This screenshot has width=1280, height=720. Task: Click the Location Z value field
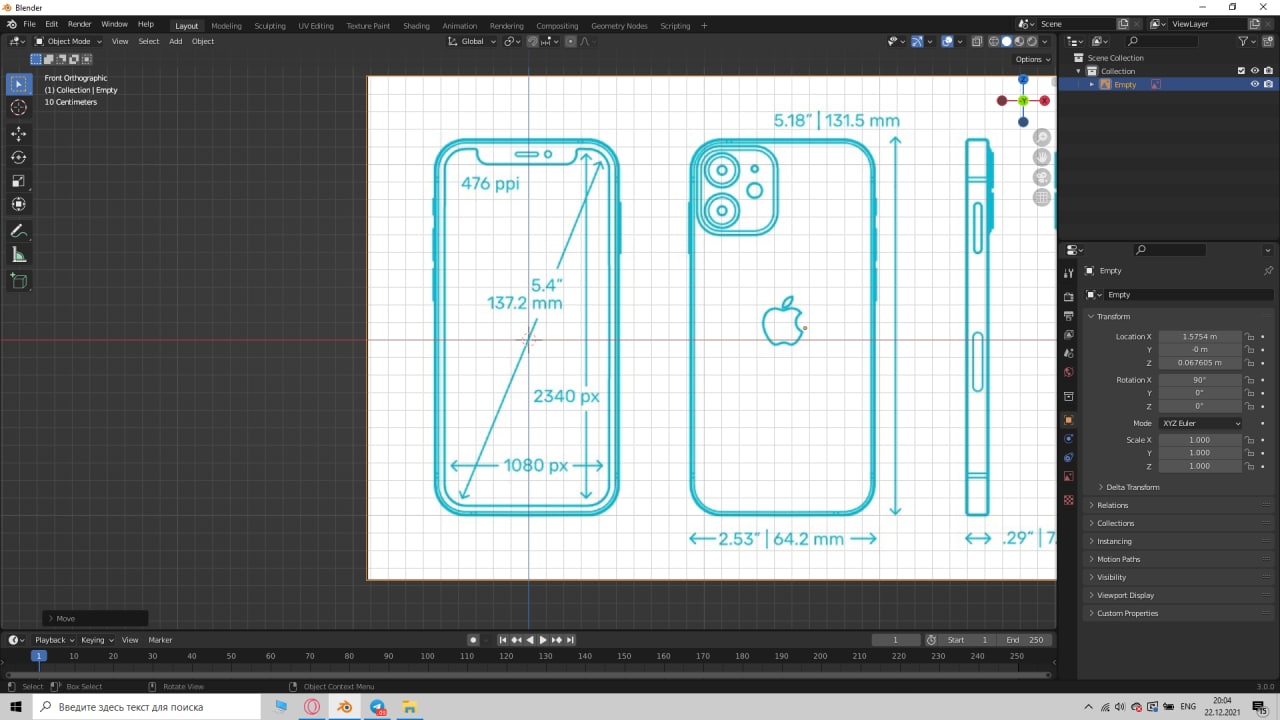1200,363
